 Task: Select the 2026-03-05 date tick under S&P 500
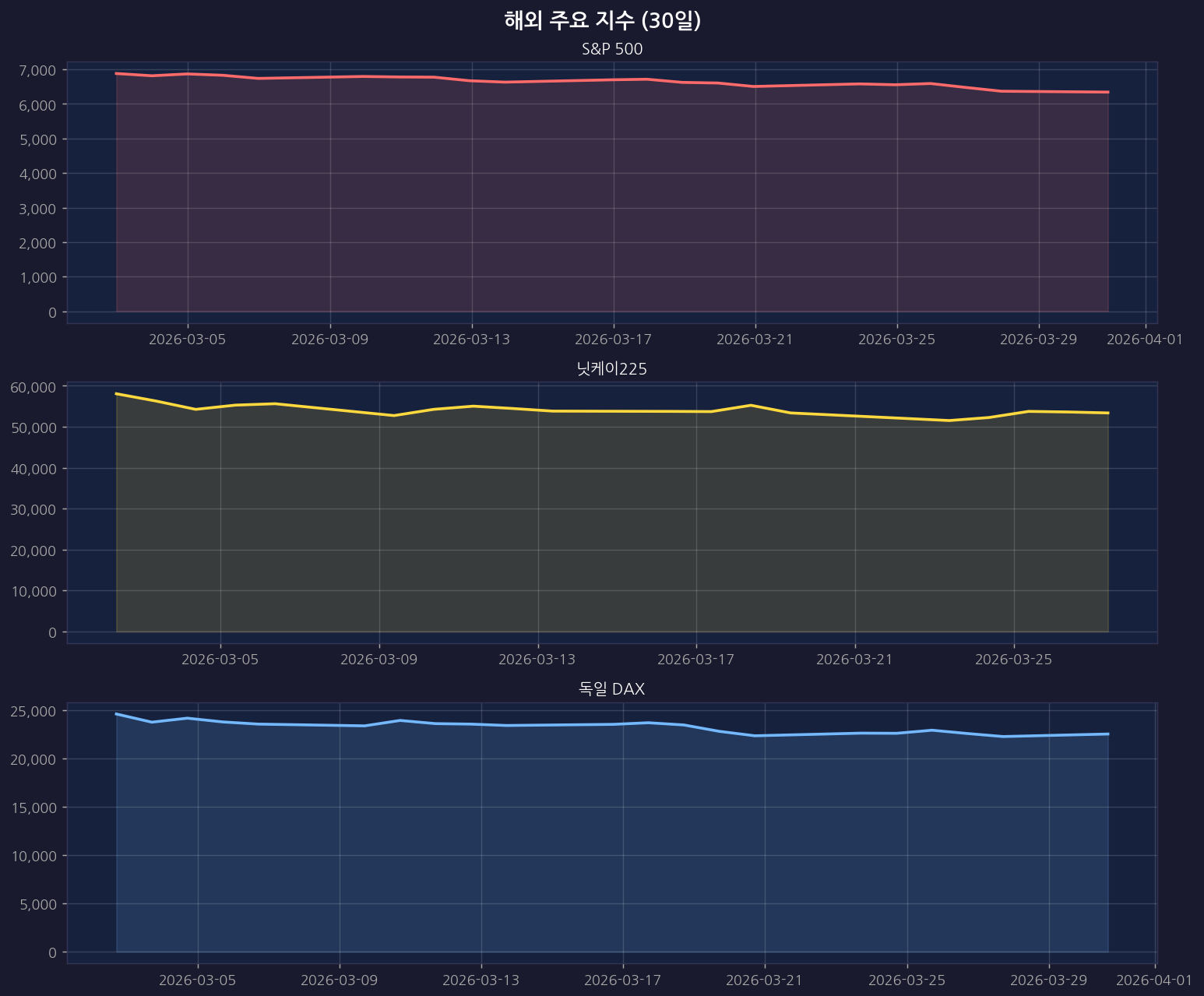(x=187, y=340)
